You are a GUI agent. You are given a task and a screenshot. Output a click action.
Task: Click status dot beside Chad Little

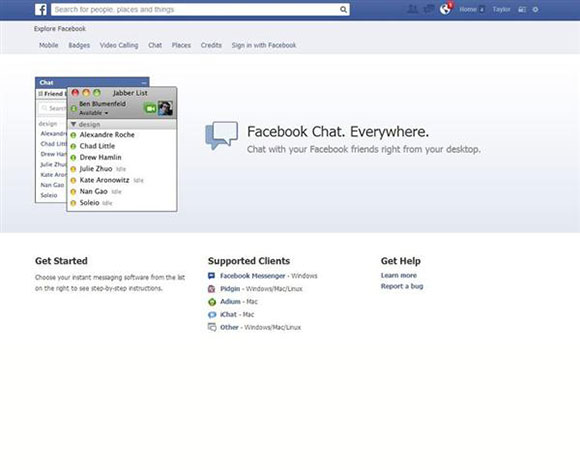pyautogui.click(x=73, y=146)
